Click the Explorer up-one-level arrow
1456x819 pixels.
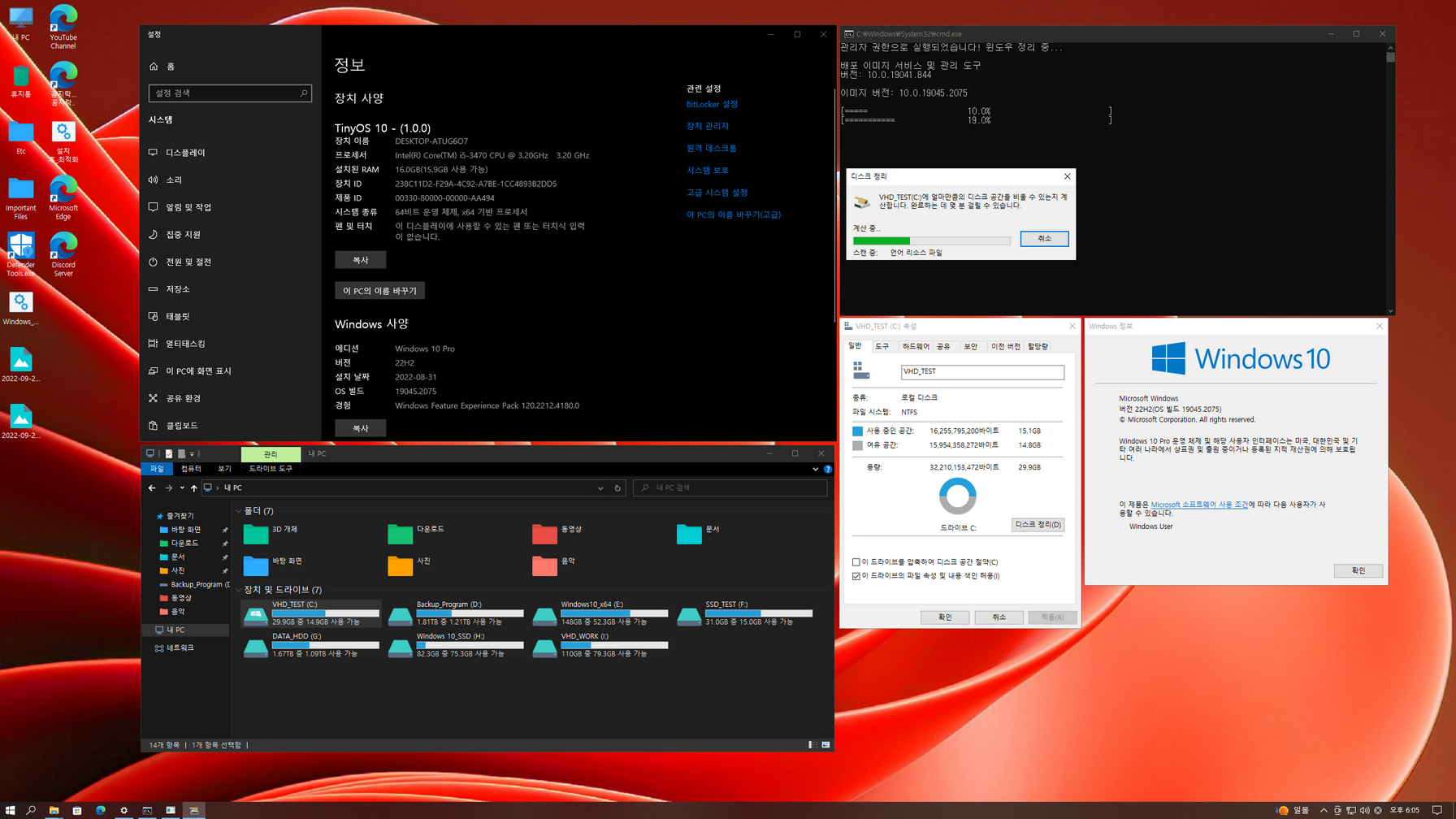193,488
